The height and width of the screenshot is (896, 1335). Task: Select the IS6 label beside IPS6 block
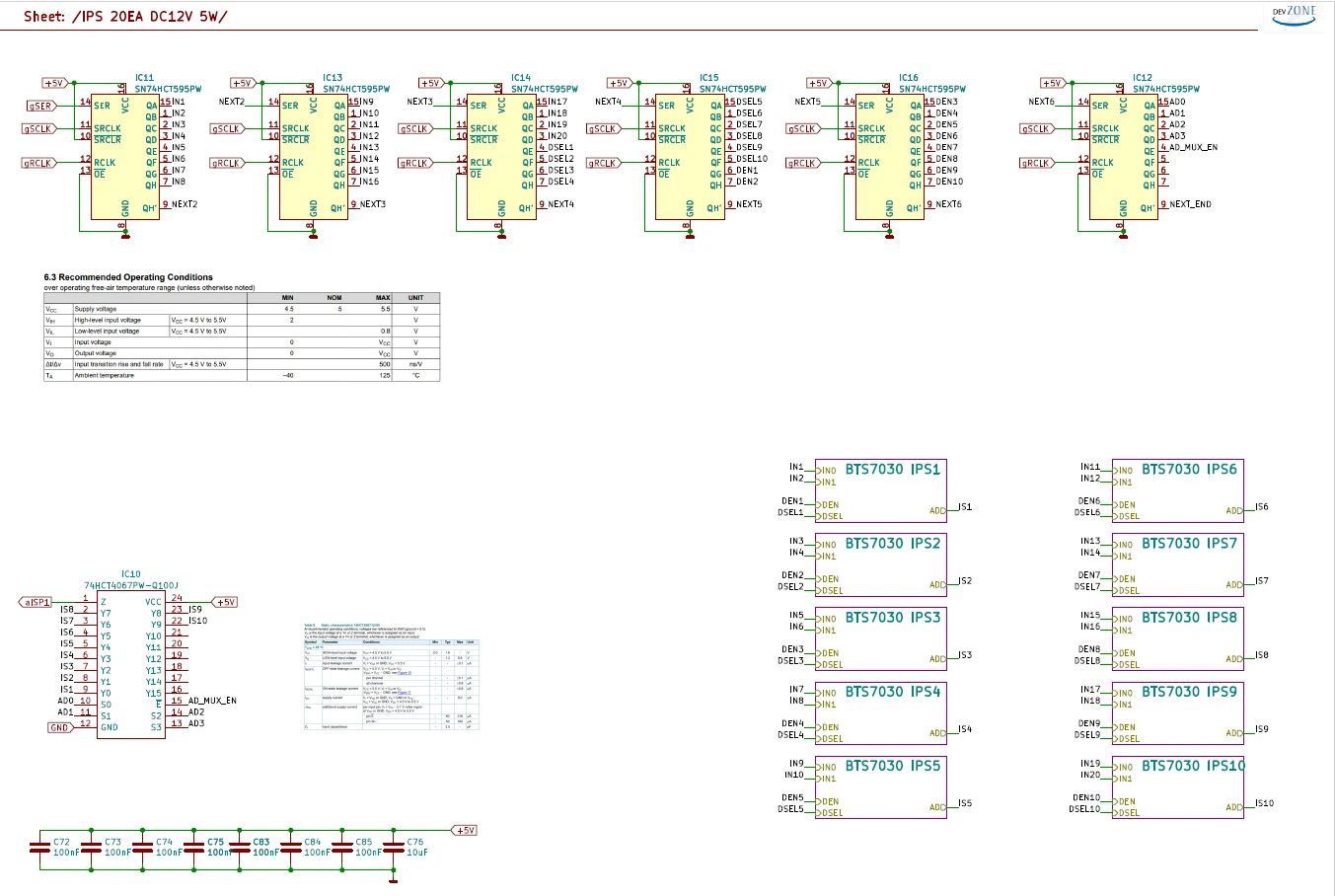click(1262, 507)
